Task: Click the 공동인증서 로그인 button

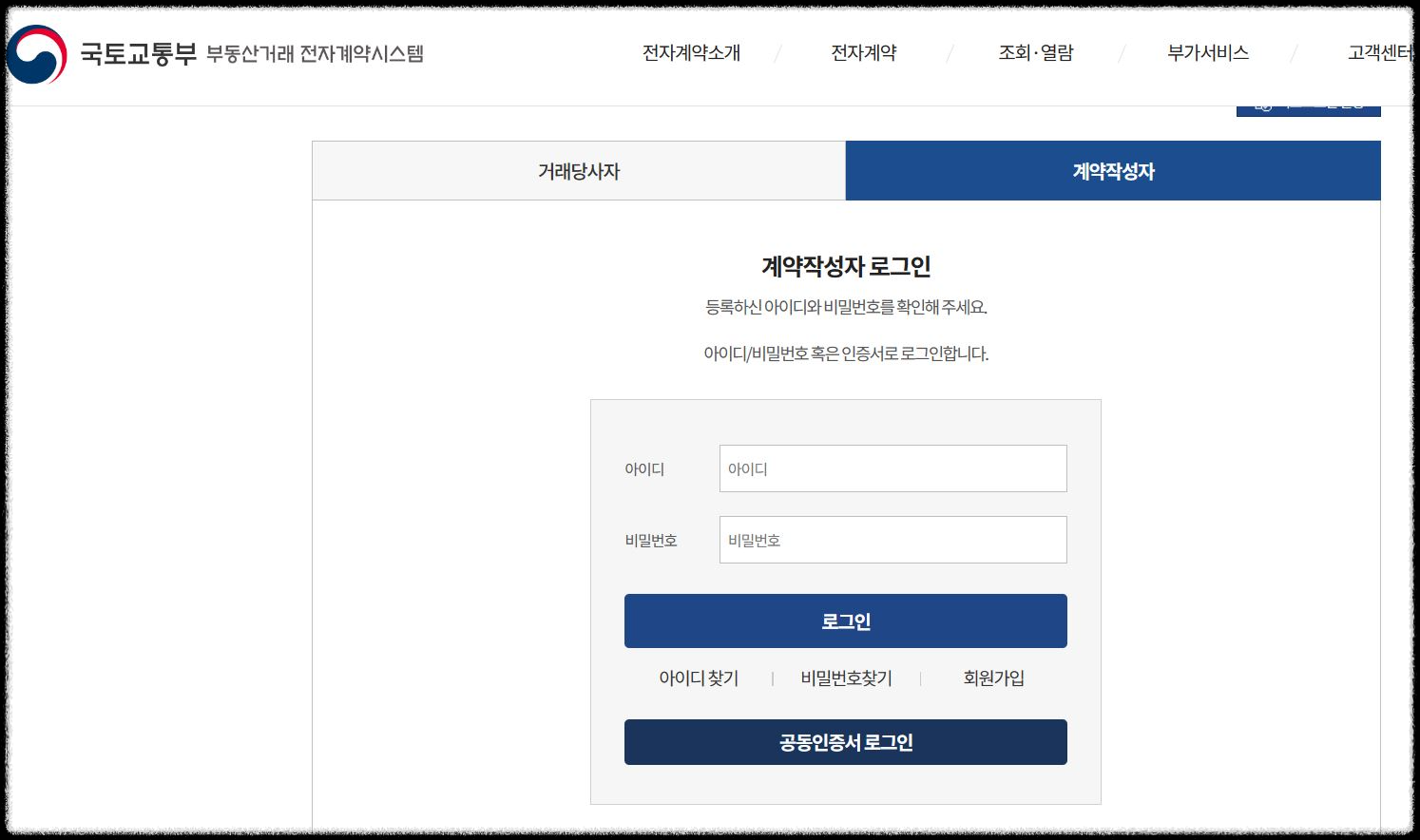Action: pyautogui.click(x=845, y=742)
